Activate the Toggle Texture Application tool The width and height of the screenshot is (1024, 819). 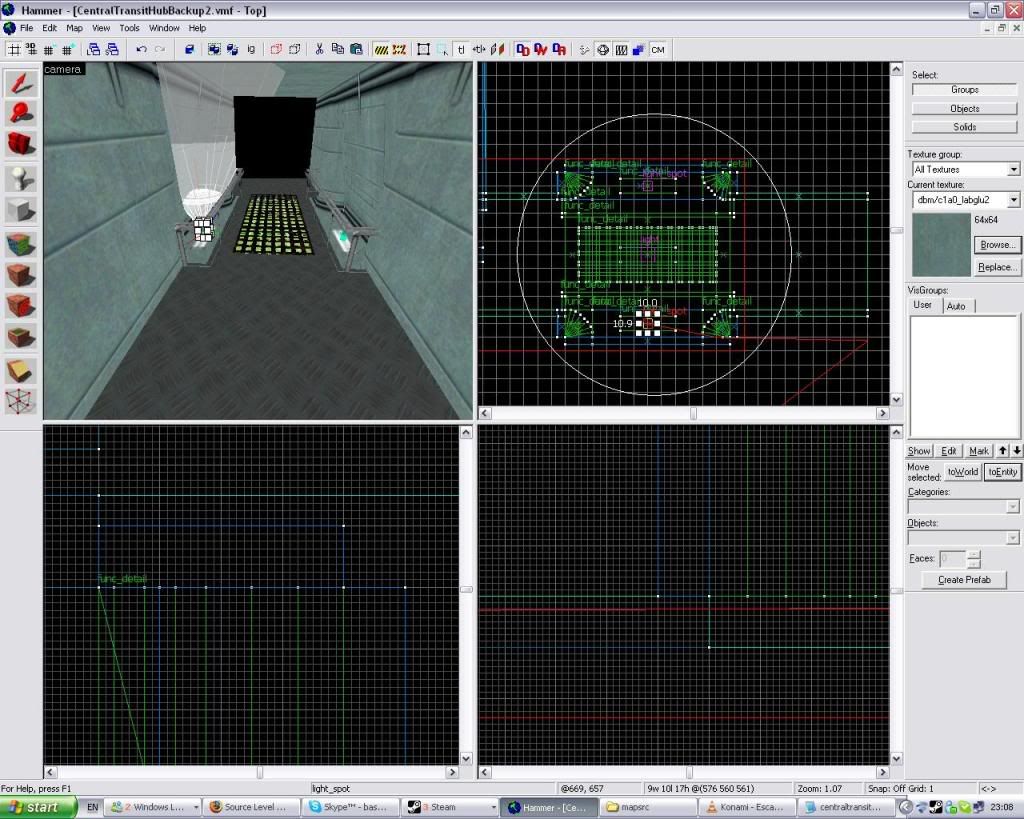21,244
